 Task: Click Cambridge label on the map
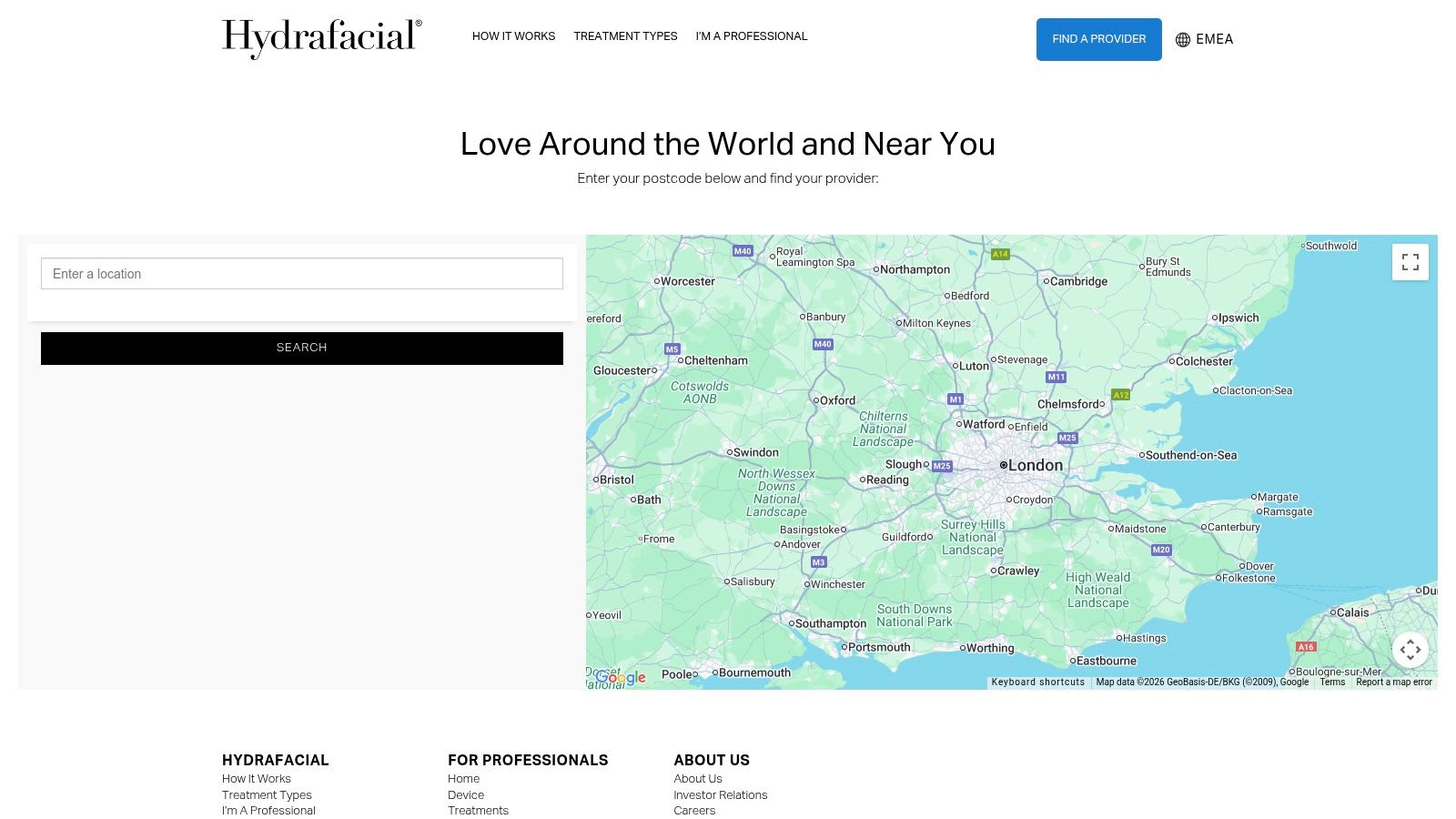tap(1078, 282)
